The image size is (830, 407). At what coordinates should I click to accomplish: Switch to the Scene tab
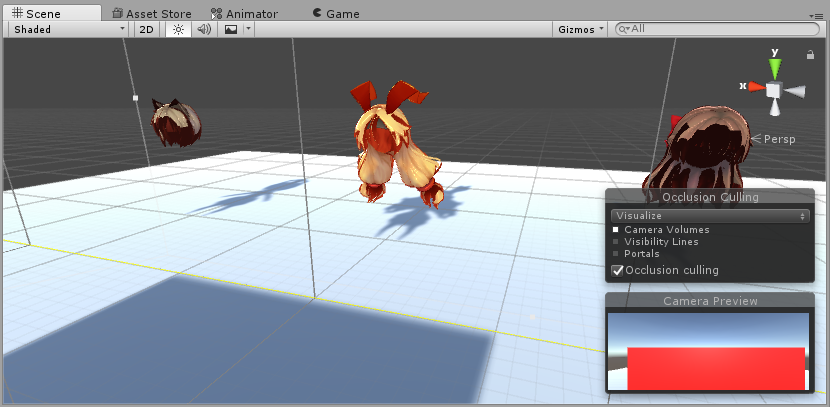[x=51, y=13]
